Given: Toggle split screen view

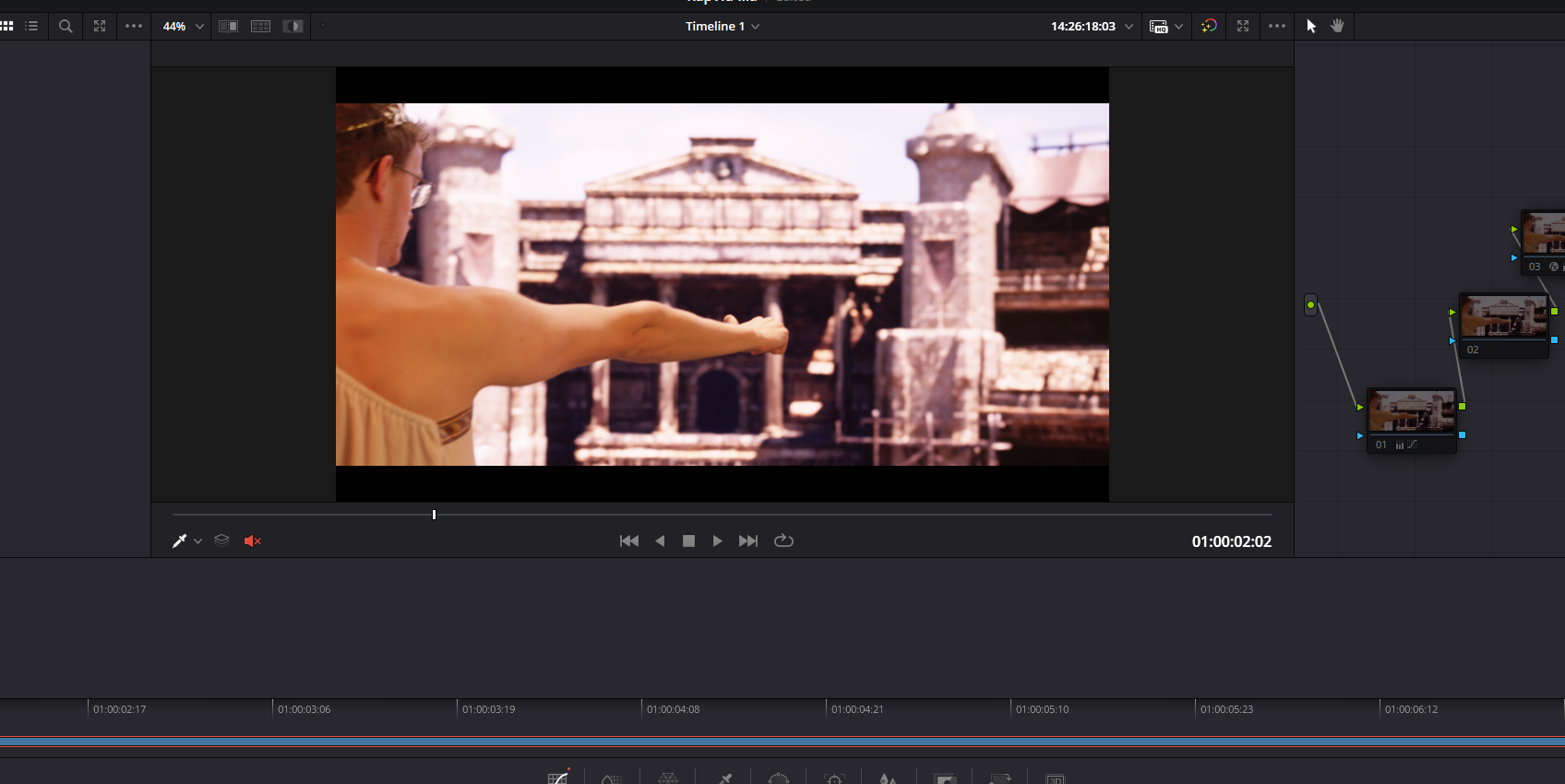Looking at the screenshot, I should pyautogui.click(x=261, y=26).
